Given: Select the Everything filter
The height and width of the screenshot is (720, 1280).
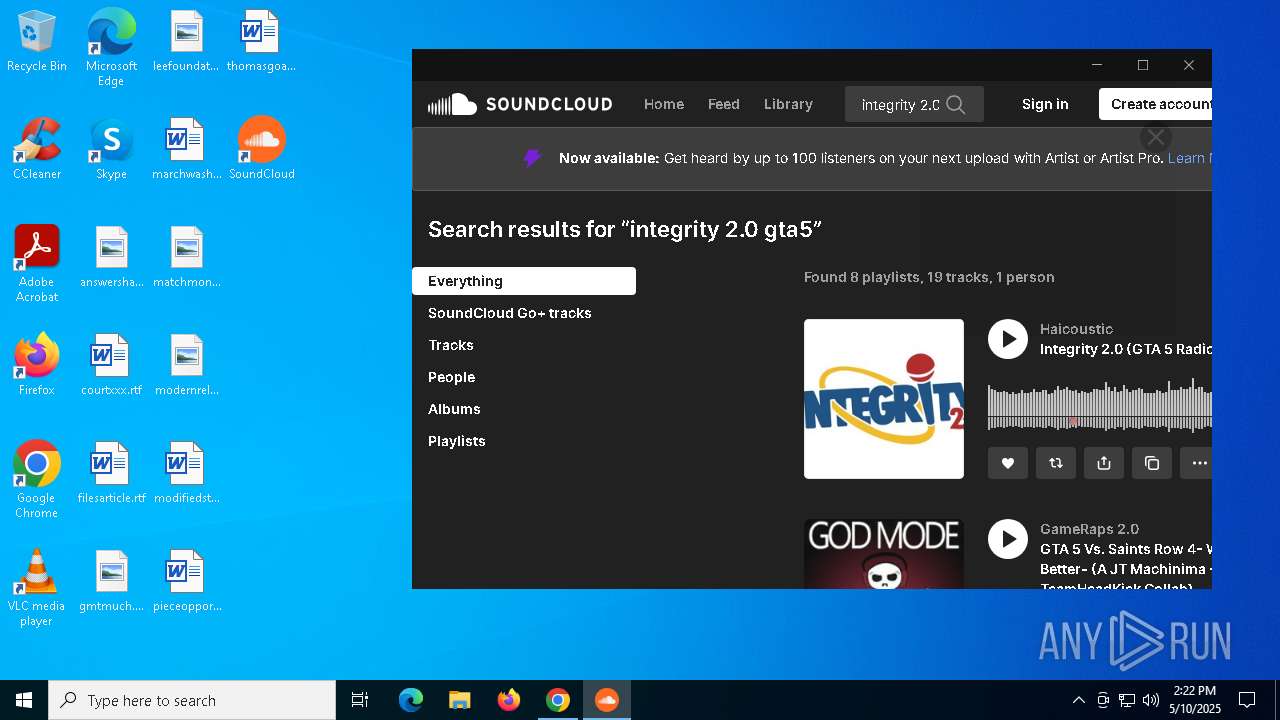Looking at the screenshot, I should (524, 281).
